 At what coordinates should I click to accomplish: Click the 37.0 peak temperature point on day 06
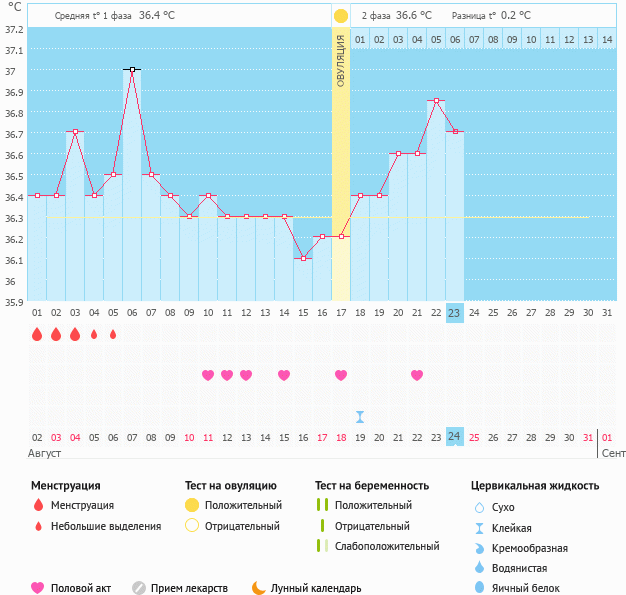[132, 70]
